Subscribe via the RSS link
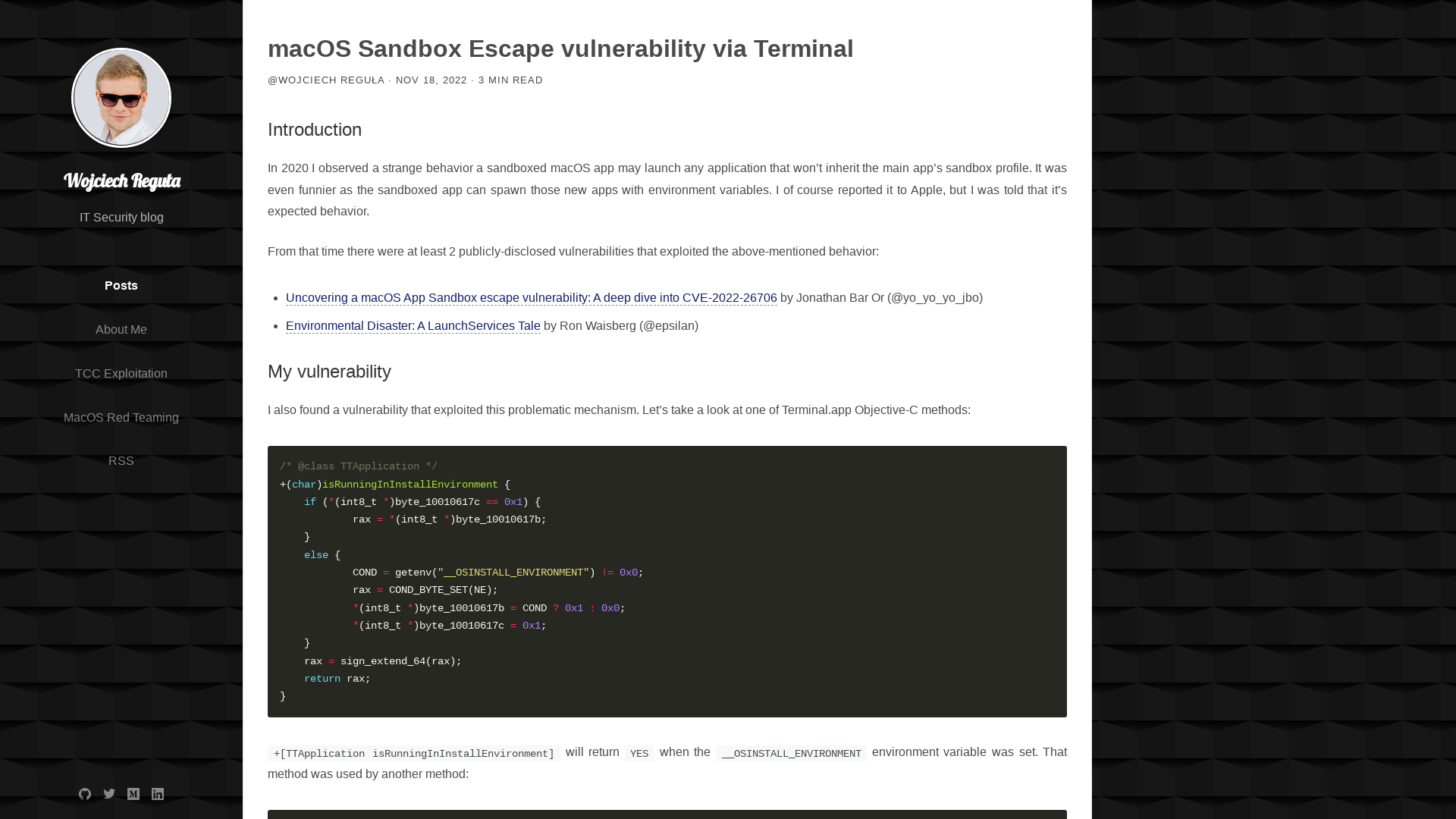This screenshot has width=1456, height=819. [x=121, y=460]
